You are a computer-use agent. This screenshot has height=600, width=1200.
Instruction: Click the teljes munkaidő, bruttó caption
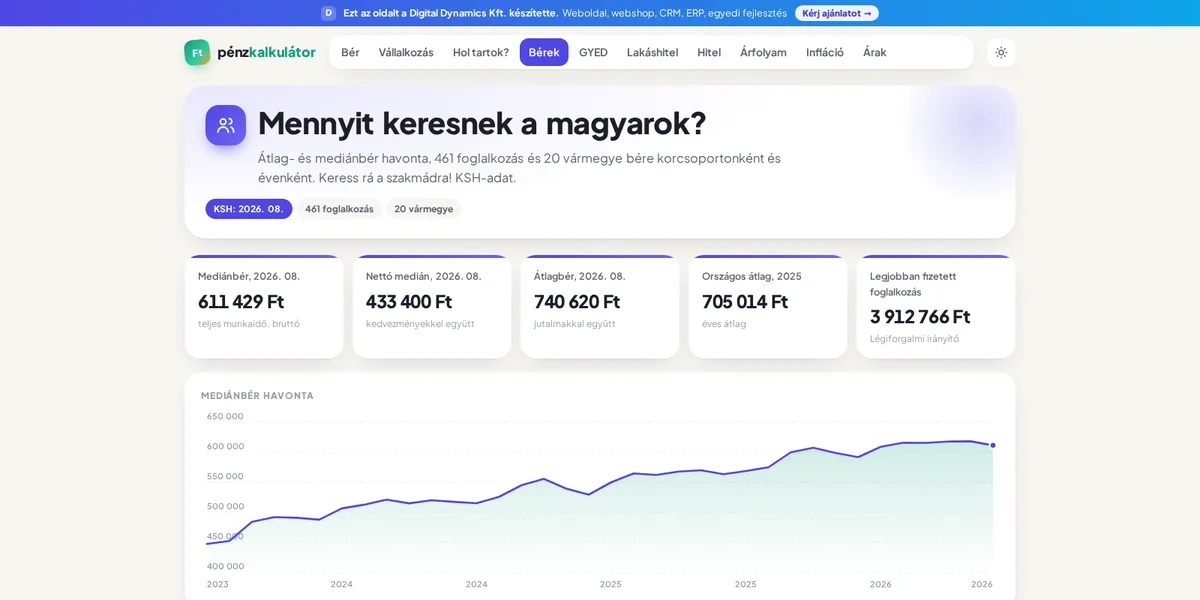coord(249,324)
